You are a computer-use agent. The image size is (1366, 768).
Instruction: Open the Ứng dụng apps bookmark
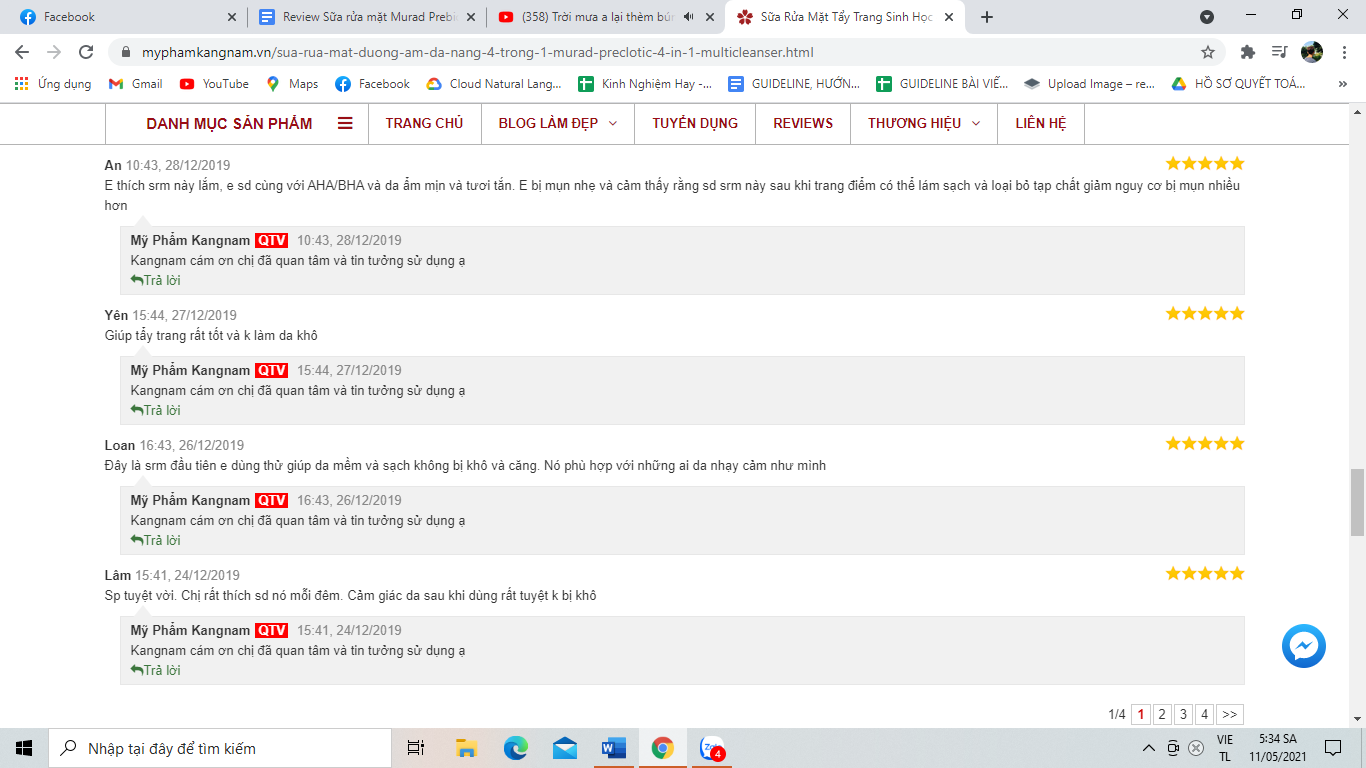pos(53,84)
